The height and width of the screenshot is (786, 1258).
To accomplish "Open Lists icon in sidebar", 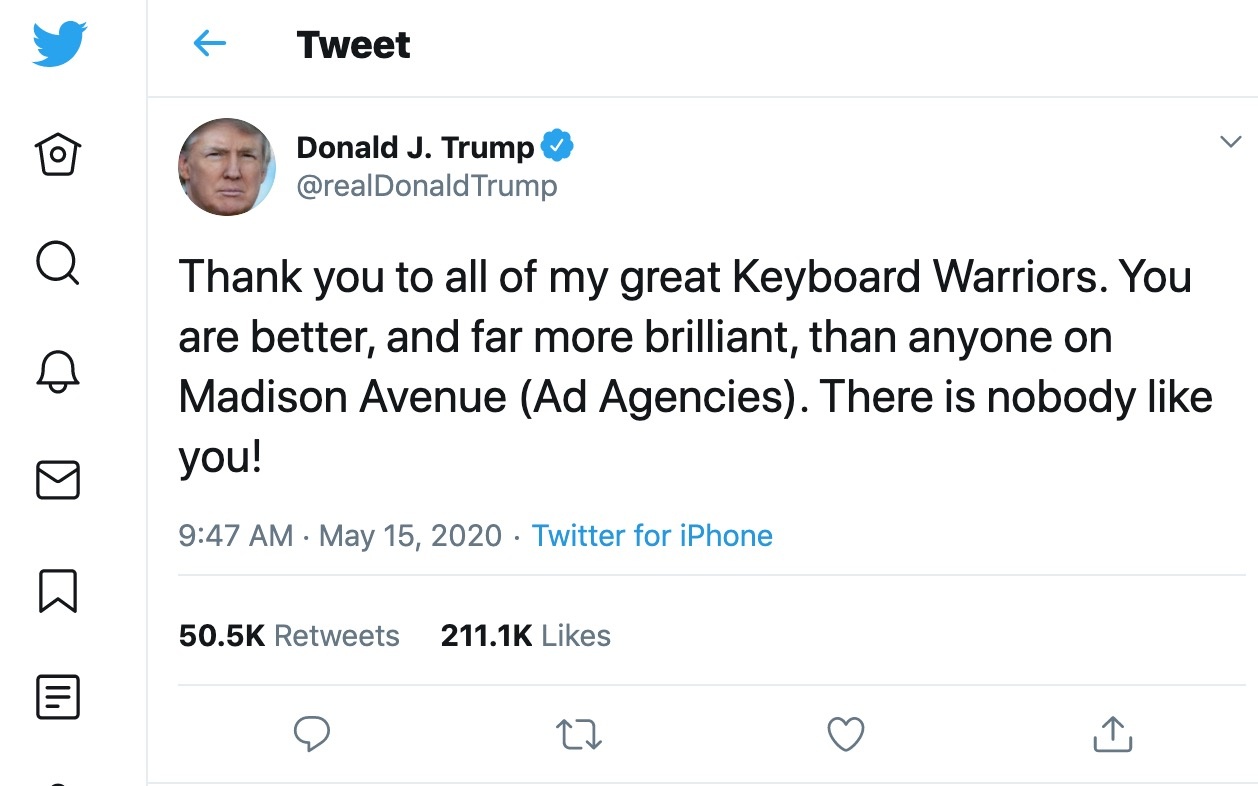I will click(x=58, y=698).
